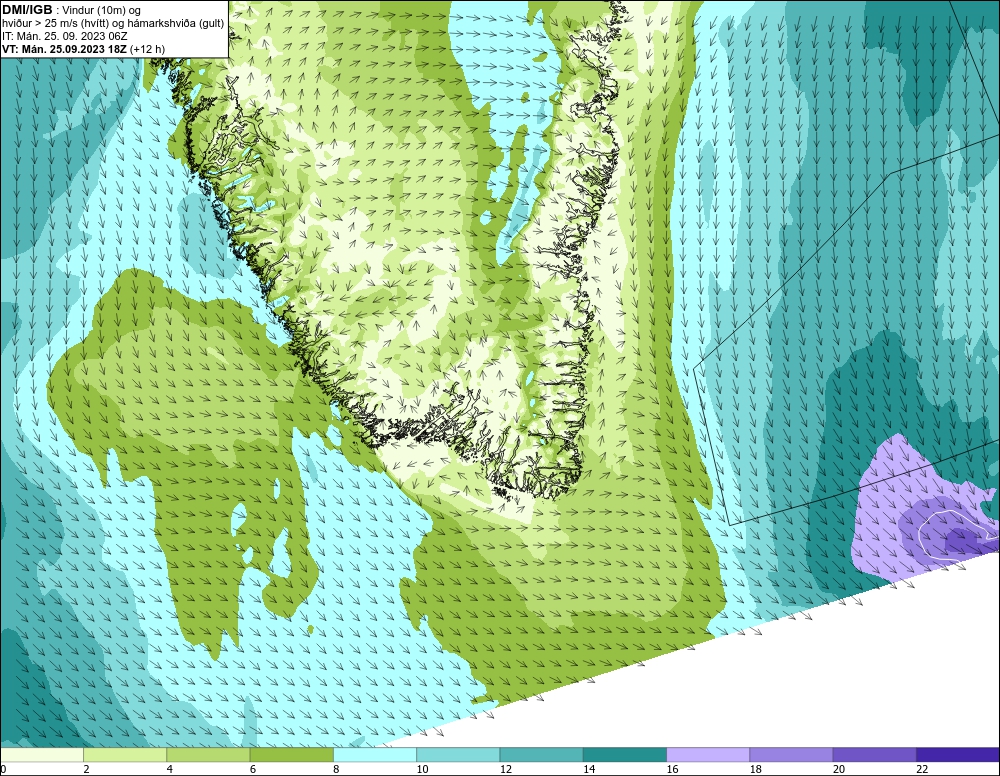1000x776 pixels.
Task: Click the dark purple legend swatch above 22
Action: (x=958, y=755)
